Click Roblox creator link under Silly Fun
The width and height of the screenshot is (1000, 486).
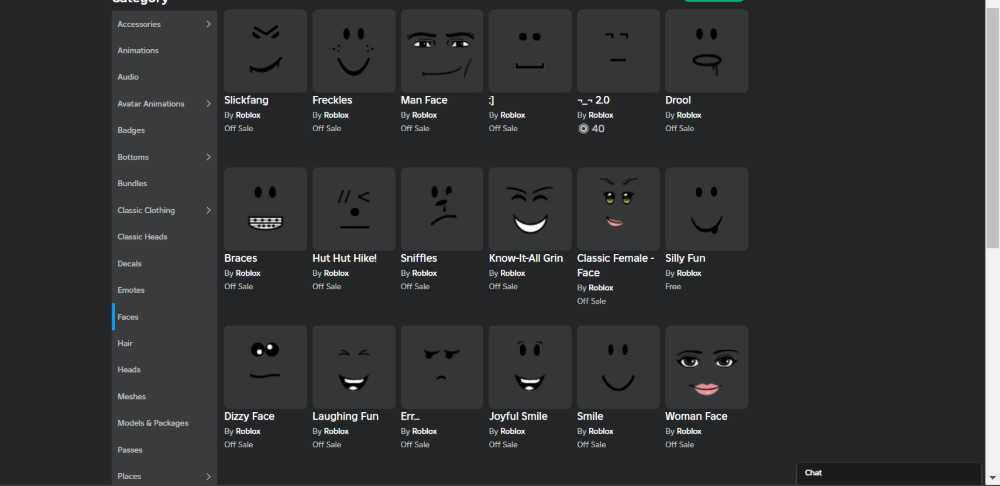[689, 274]
